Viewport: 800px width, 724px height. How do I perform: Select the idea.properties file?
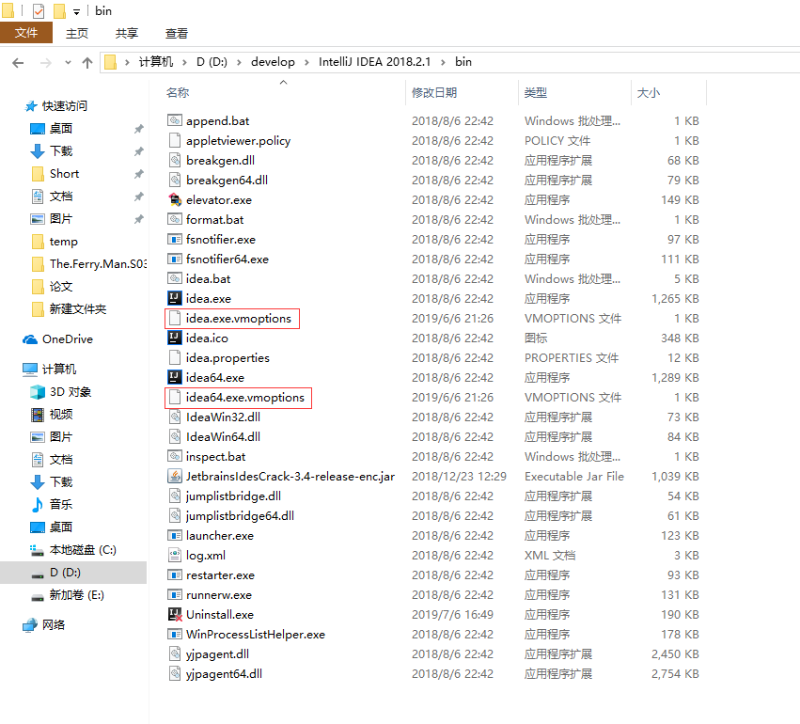click(228, 358)
